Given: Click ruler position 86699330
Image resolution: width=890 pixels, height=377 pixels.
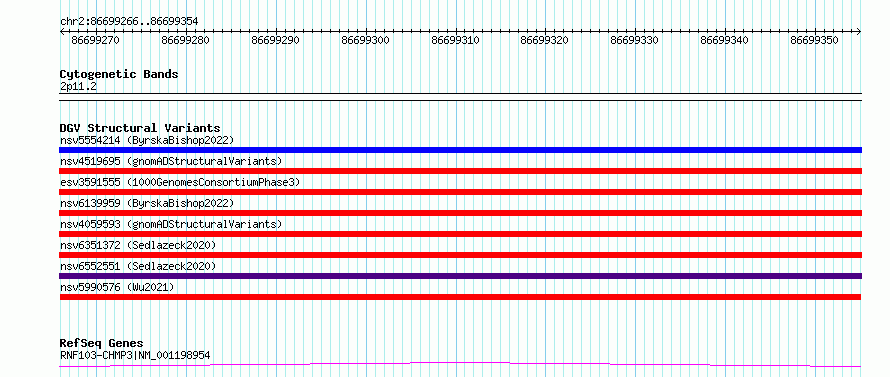Looking at the screenshot, I should point(635,40).
